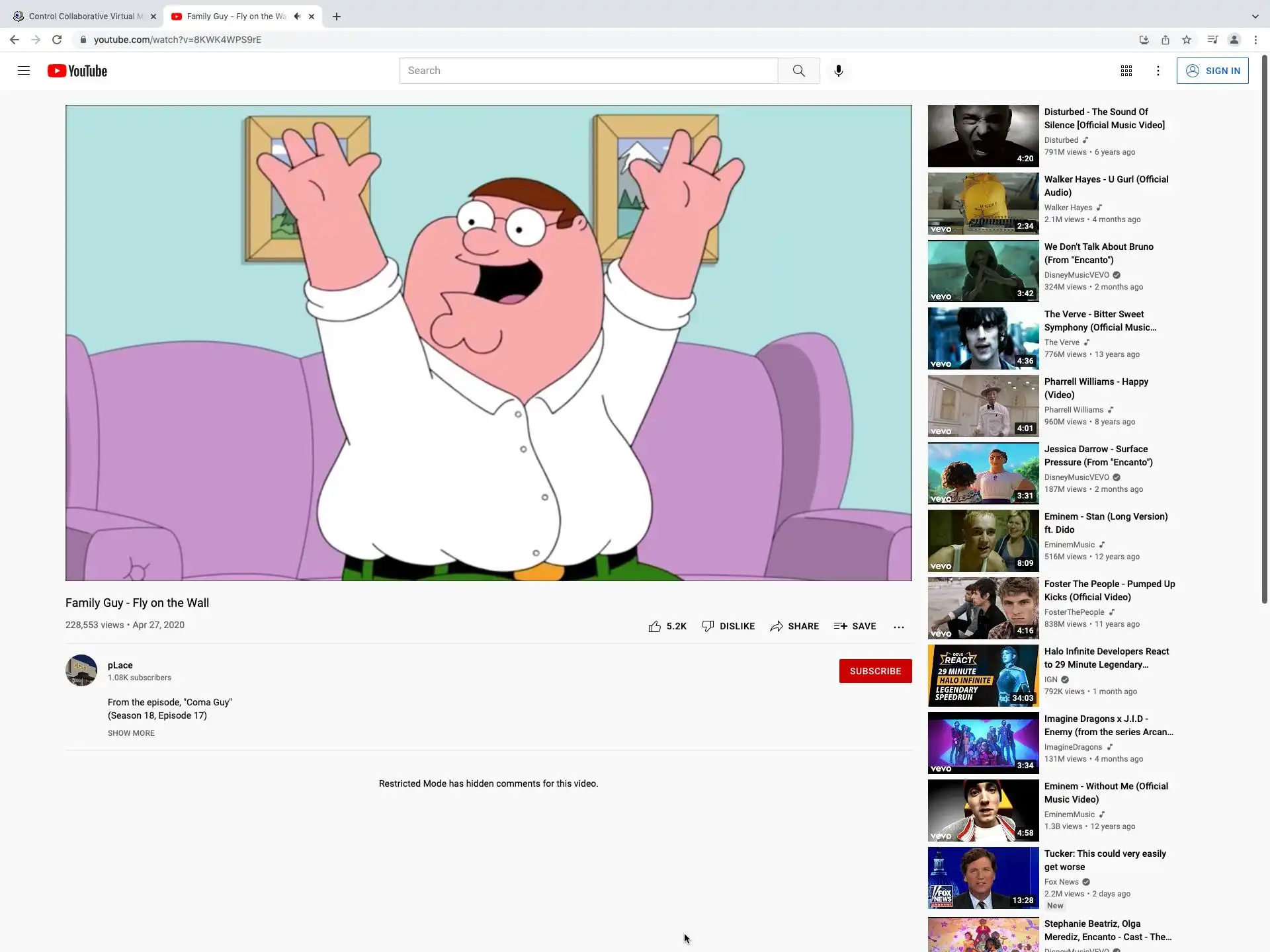The image size is (1270, 952).
Task: Open the YouTube hamburger guide menu
Action: (24, 71)
